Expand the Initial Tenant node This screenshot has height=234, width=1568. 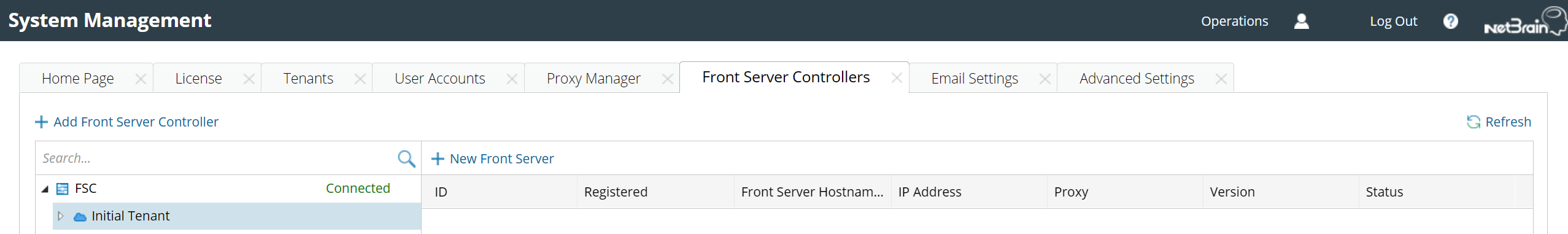[x=60, y=216]
